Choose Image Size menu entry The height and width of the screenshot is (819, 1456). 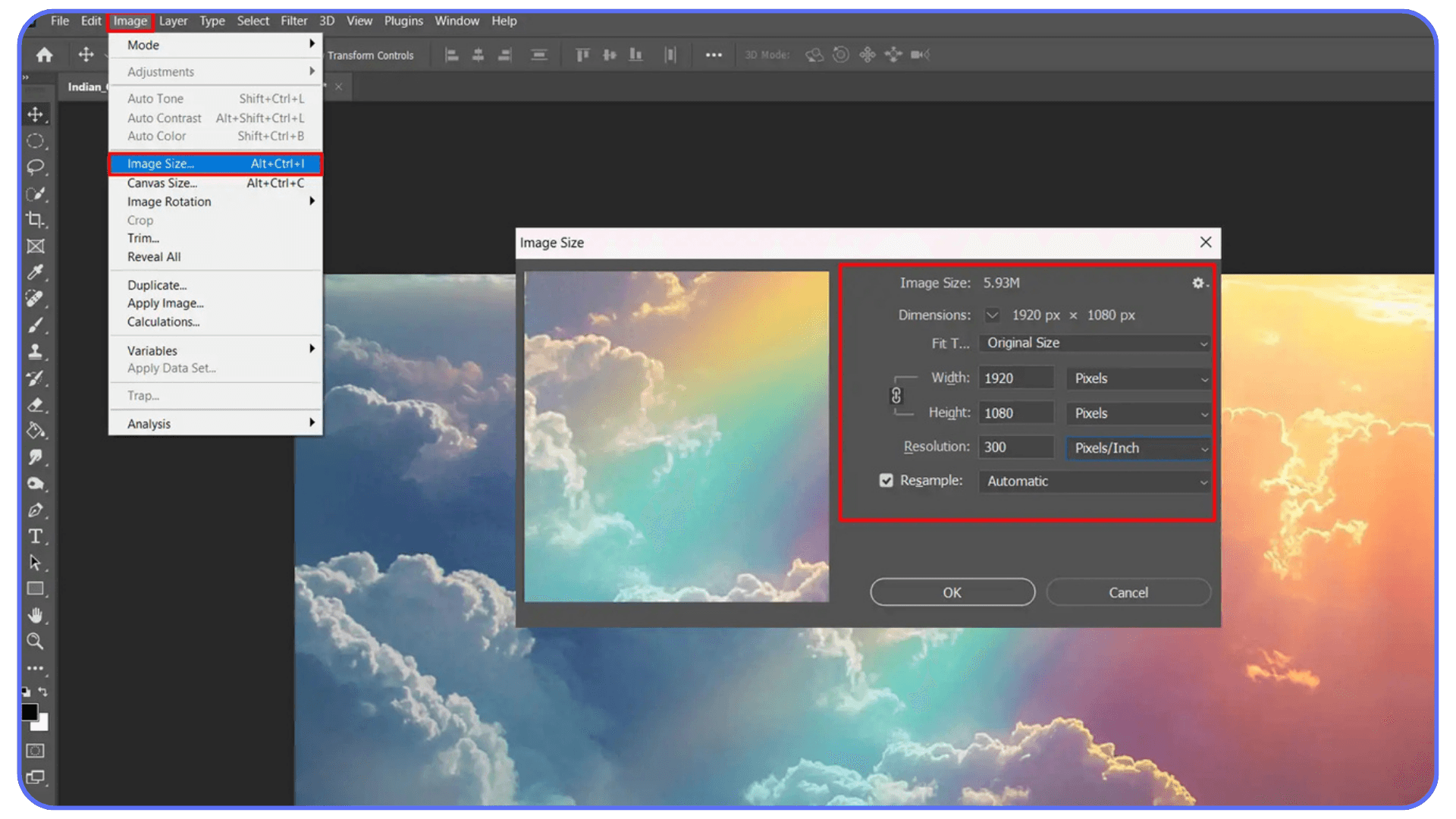(x=215, y=164)
